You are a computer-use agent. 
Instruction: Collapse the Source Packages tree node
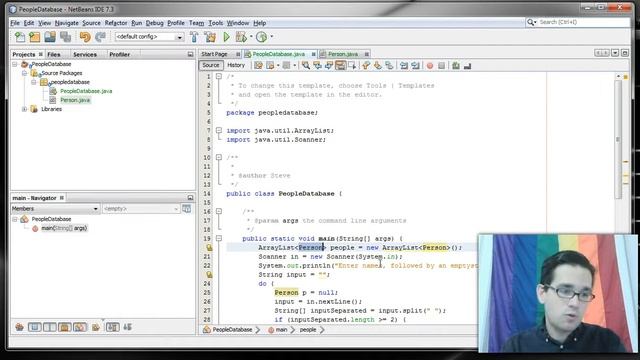click(x=24, y=73)
